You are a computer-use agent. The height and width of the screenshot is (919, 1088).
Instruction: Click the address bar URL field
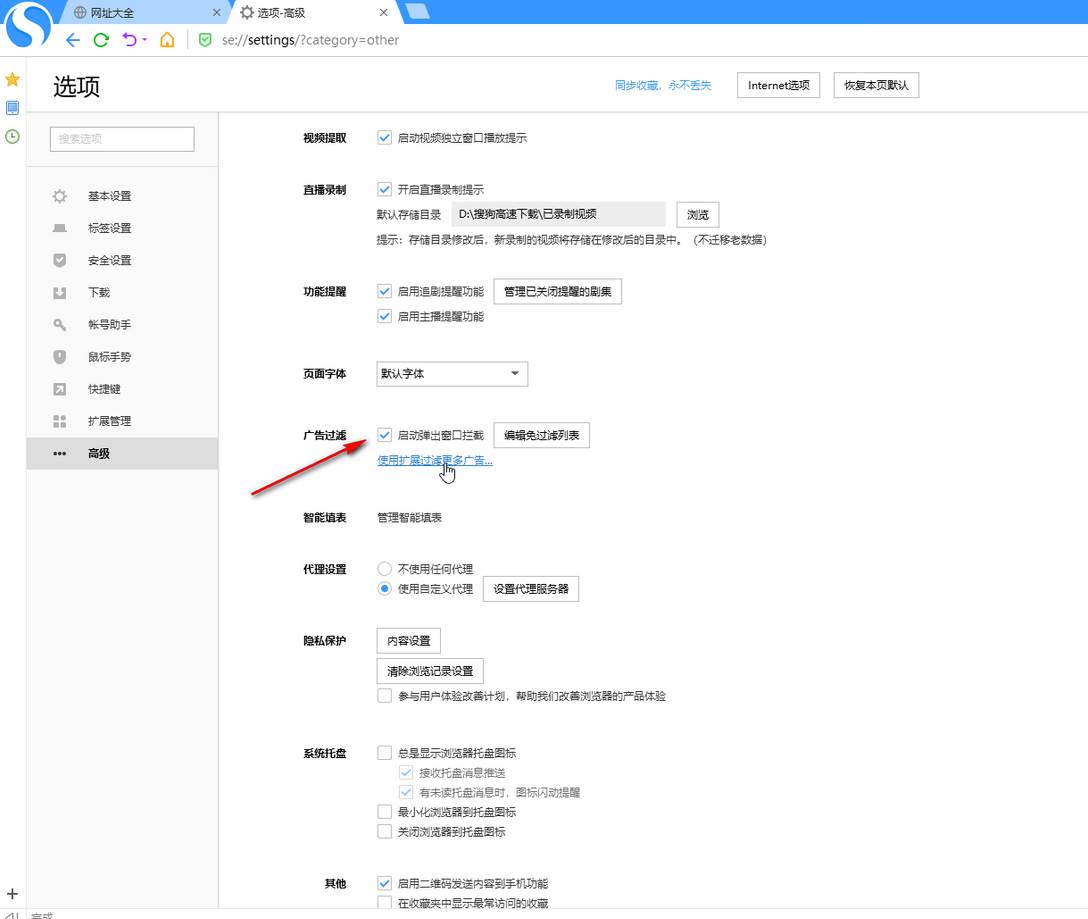point(310,40)
